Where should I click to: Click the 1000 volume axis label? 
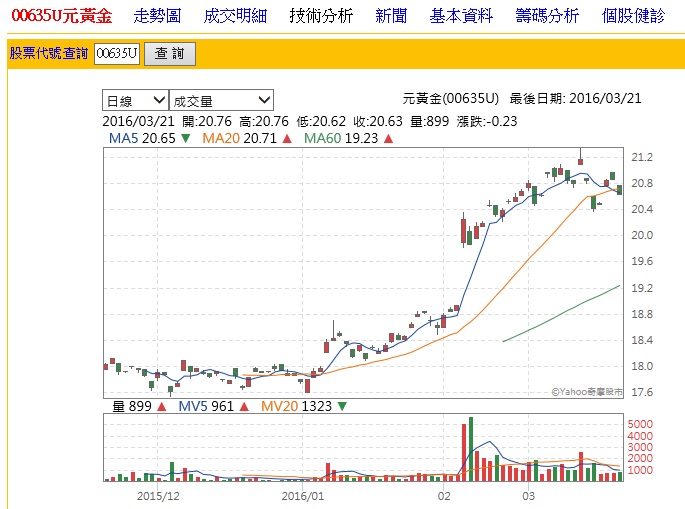click(x=640, y=470)
